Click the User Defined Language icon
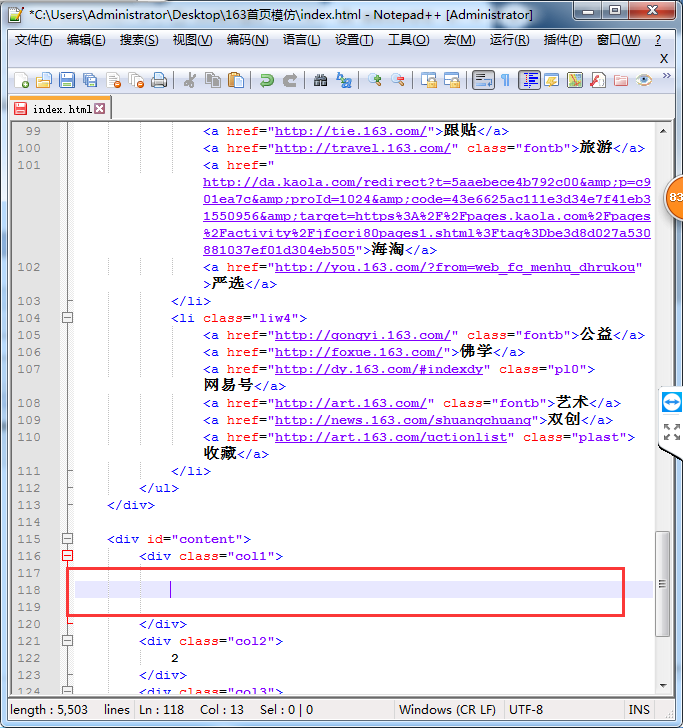The height and width of the screenshot is (728, 683). click(x=552, y=80)
